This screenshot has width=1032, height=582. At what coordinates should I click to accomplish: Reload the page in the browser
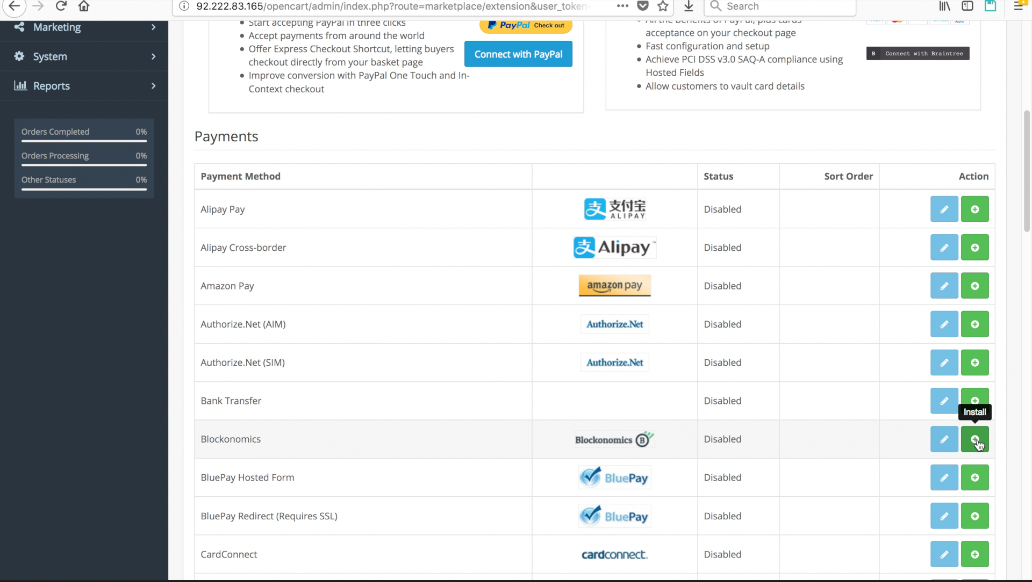[61, 6]
